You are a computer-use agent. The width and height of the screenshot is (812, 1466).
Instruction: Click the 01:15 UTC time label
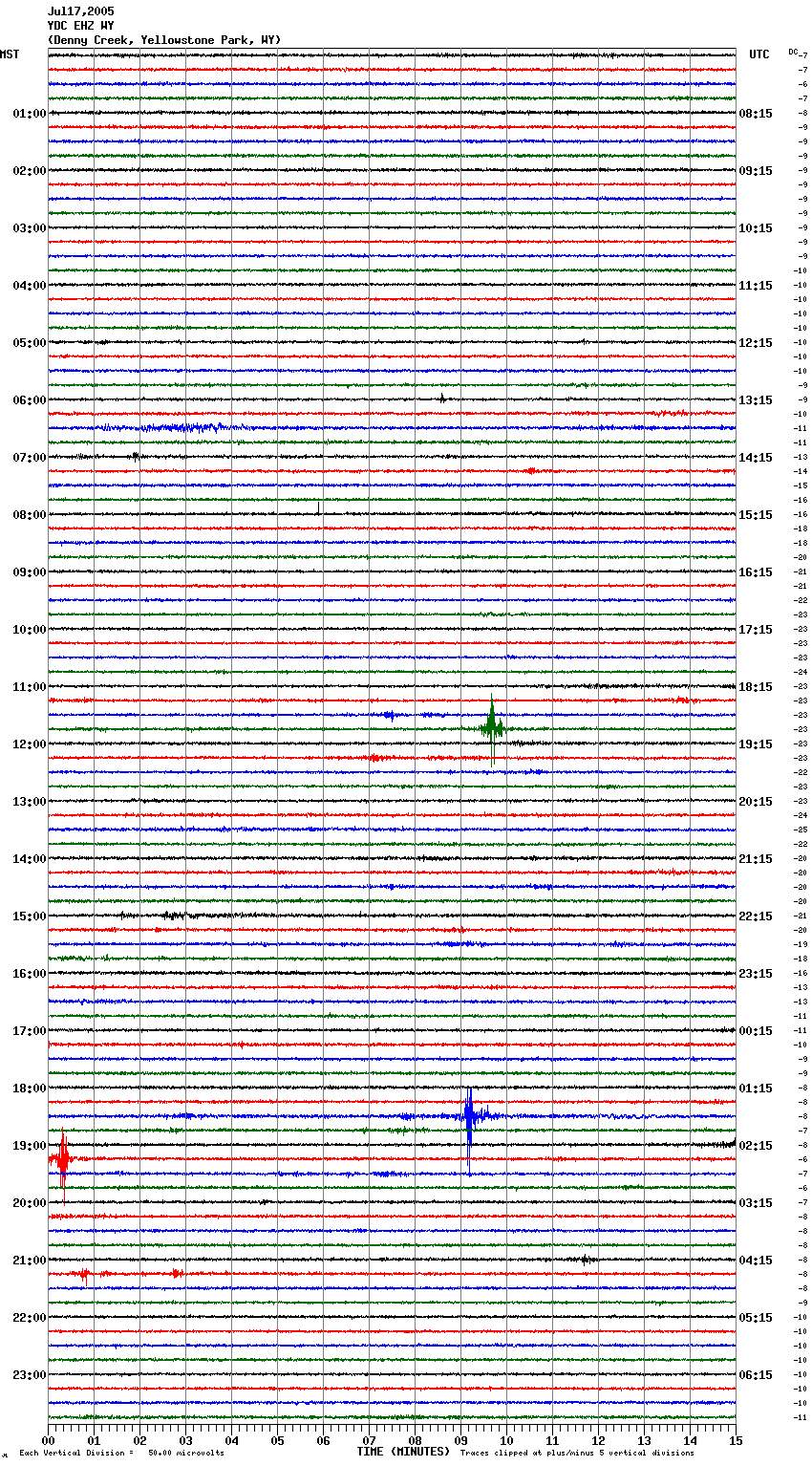[756, 1089]
